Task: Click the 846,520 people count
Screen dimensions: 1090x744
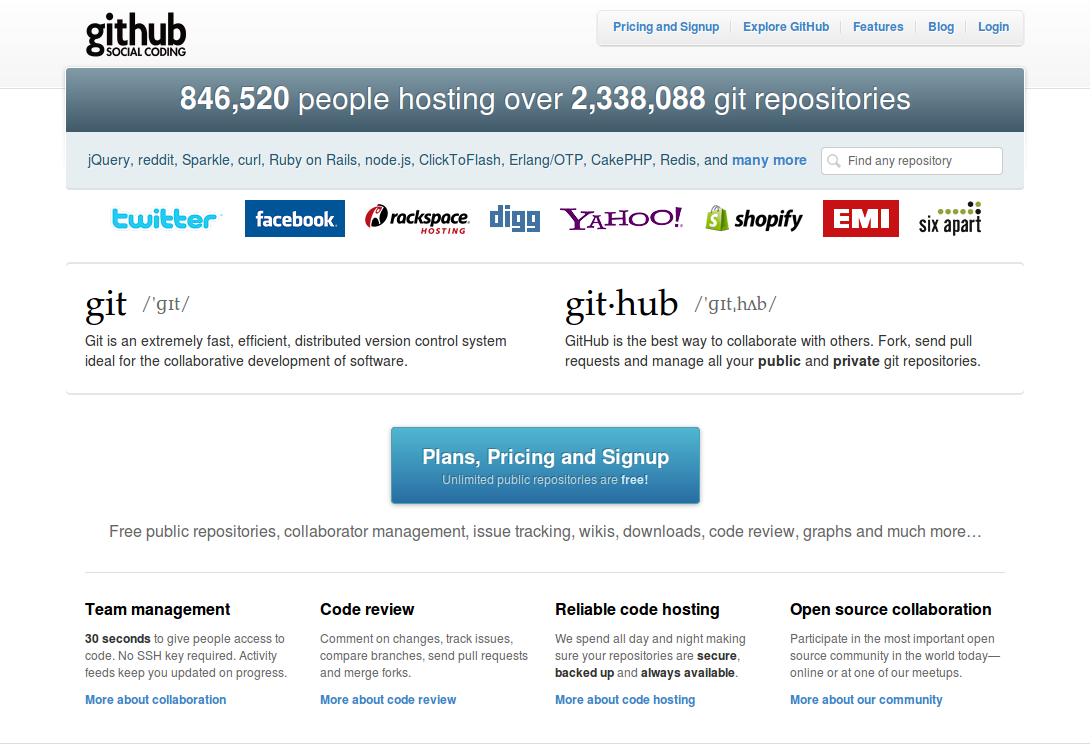Action: coord(234,99)
